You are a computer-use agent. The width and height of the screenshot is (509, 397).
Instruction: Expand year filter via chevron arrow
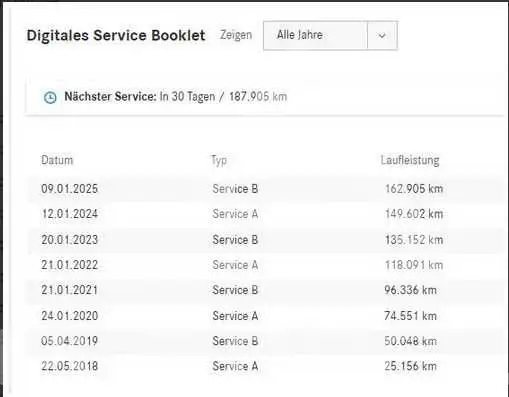click(x=382, y=35)
